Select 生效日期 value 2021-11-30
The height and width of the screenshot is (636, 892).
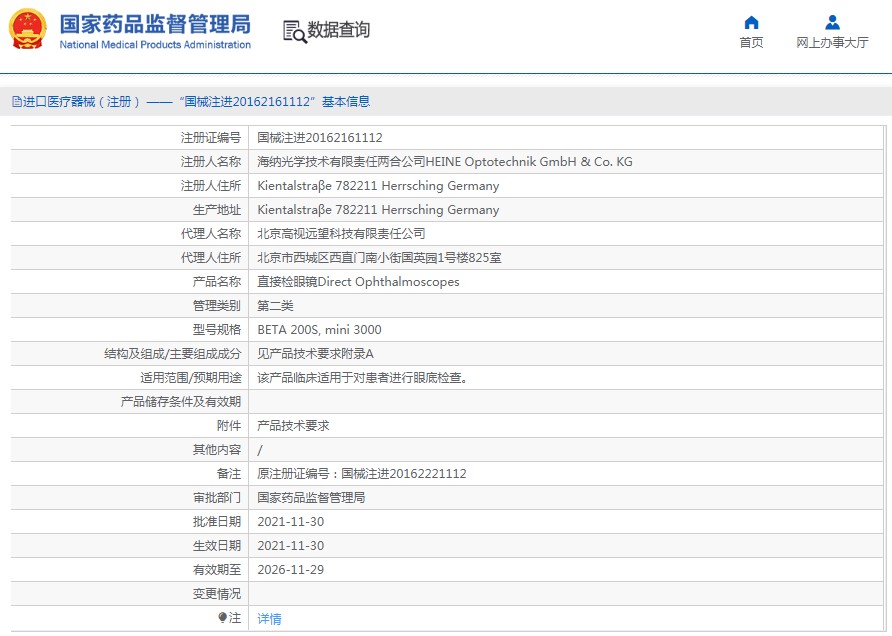point(291,546)
